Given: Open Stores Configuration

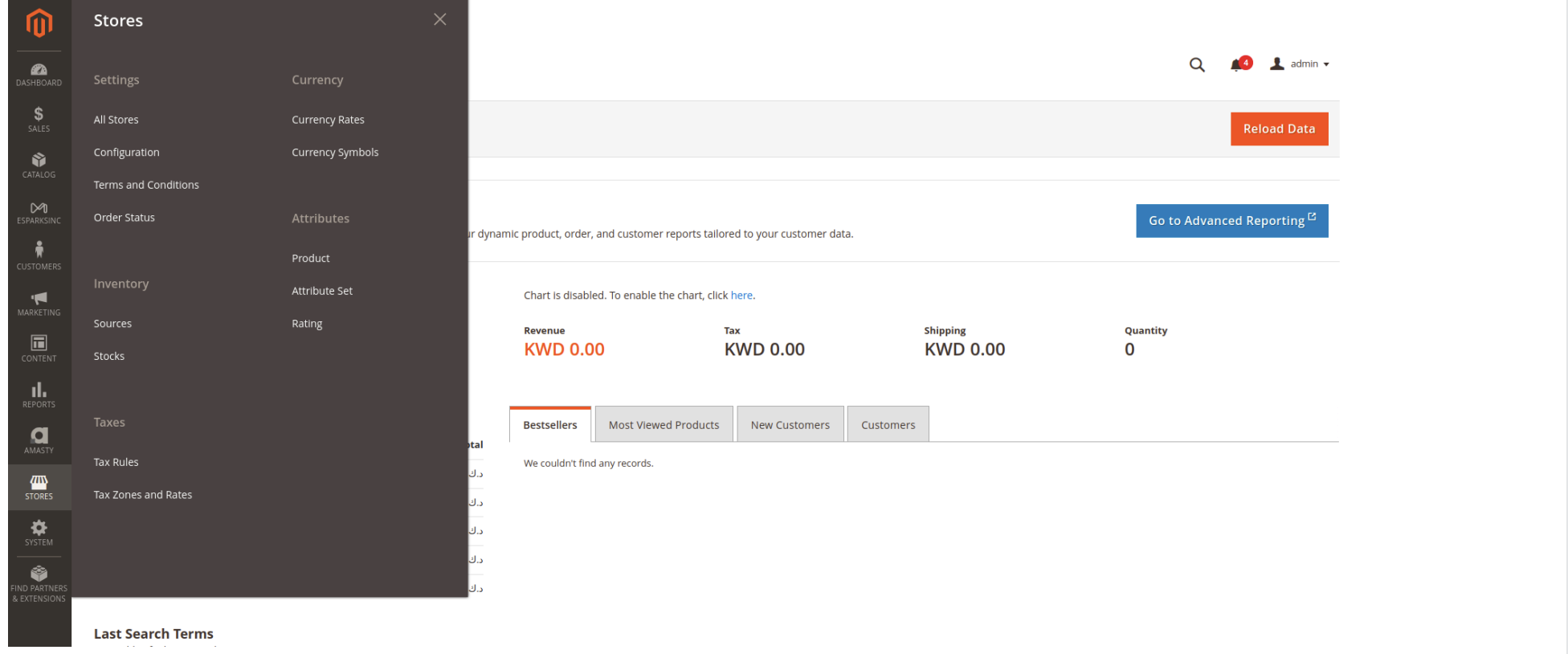Looking at the screenshot, I should [126, 153].
